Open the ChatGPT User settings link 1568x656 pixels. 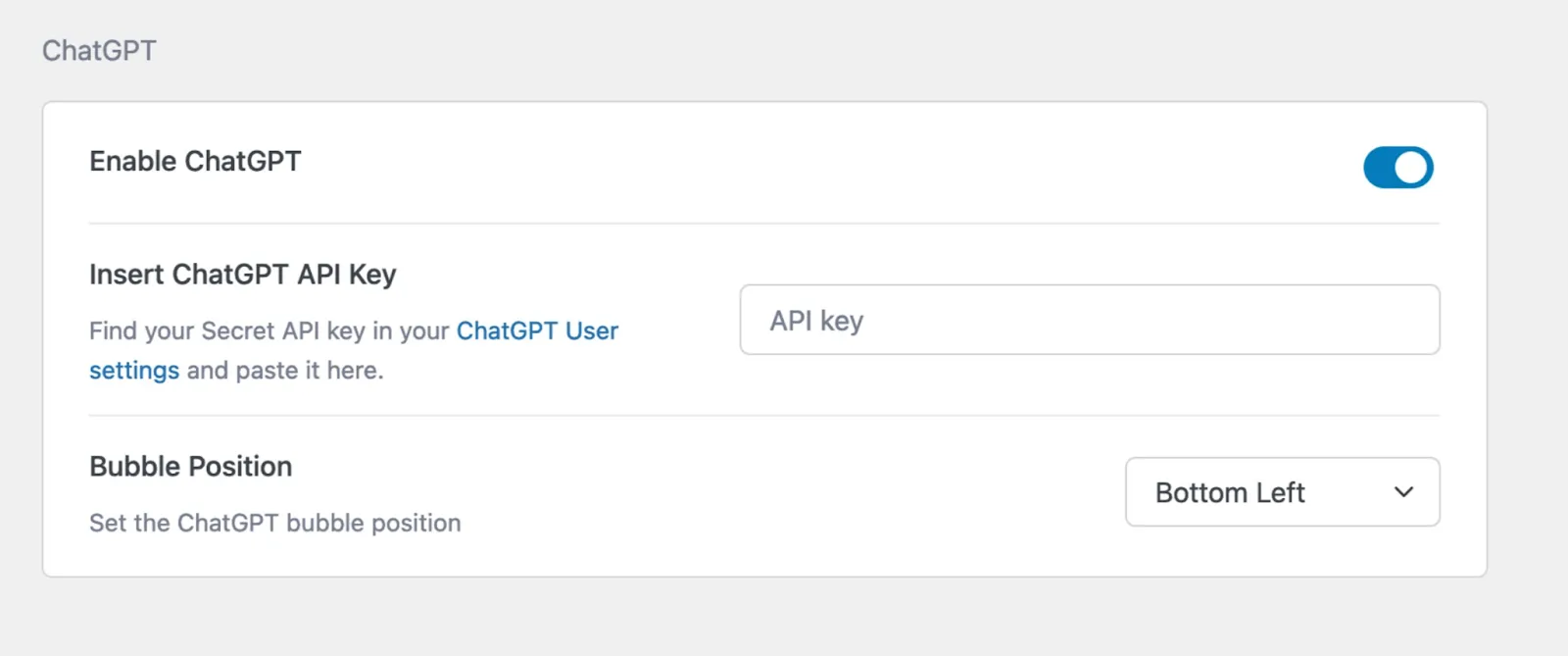(x=537, y=331)
